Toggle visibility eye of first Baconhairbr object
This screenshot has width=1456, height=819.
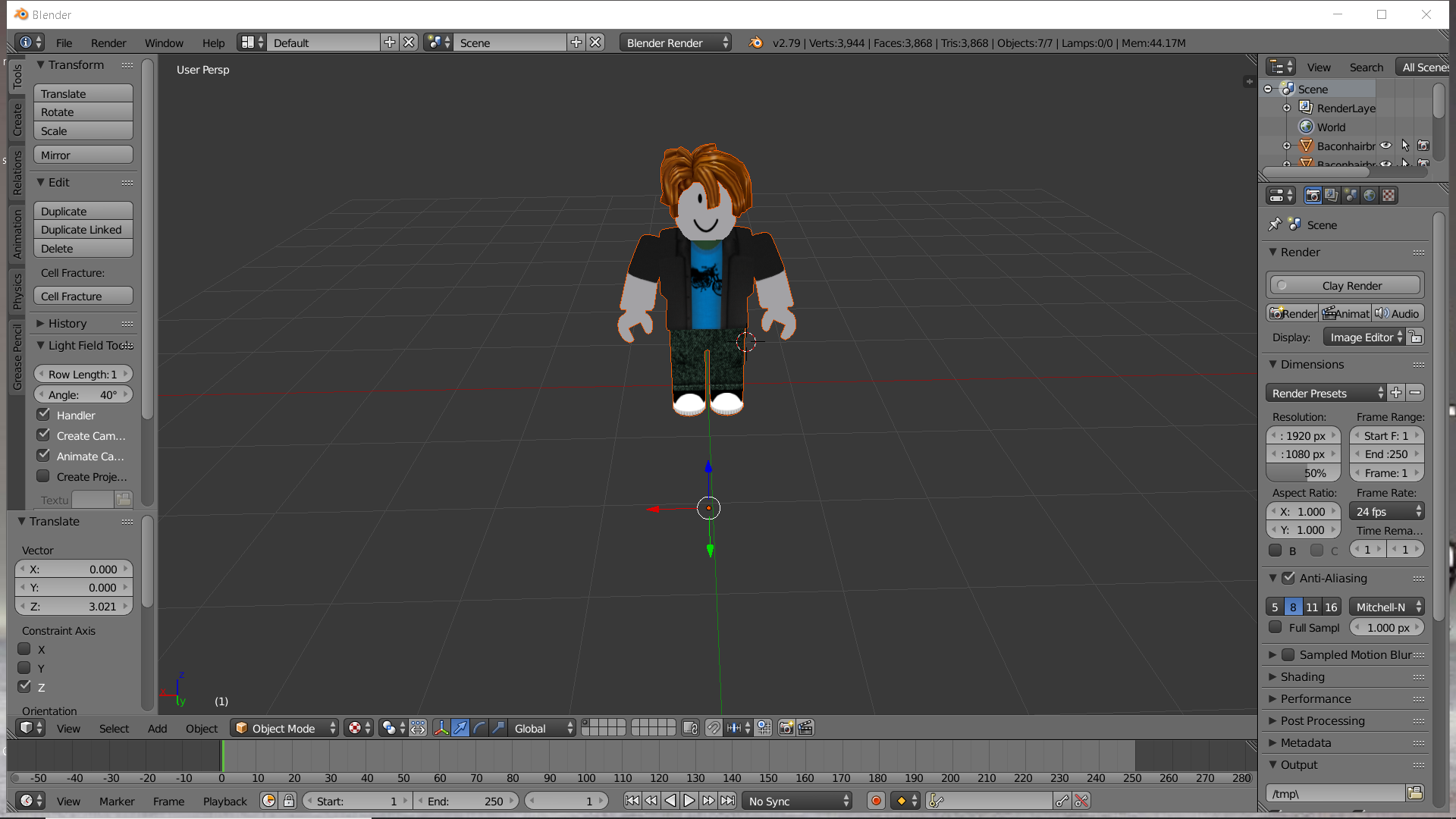pyautogui.click(x=1386, y=146)
